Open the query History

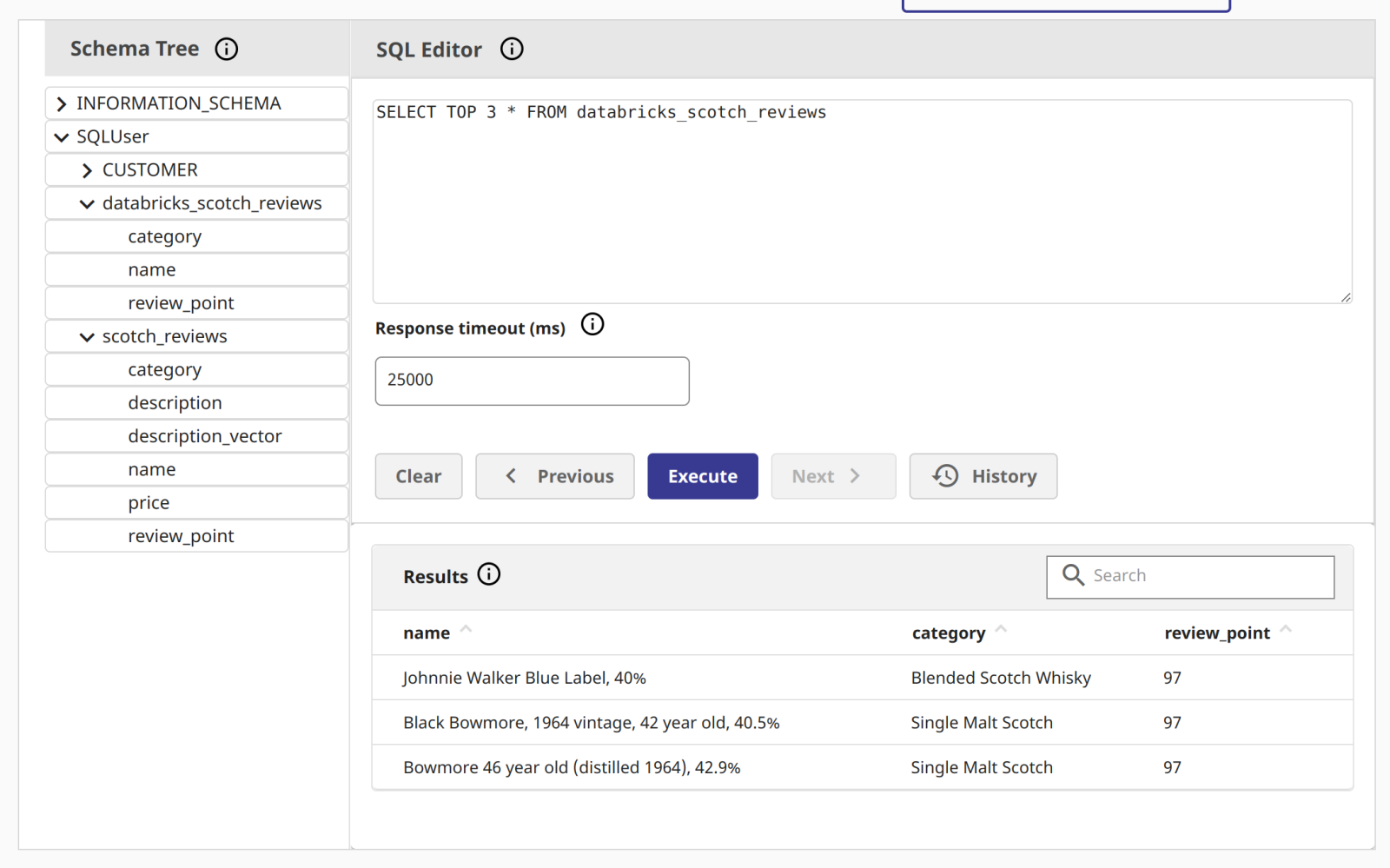[x=983, y=476]
